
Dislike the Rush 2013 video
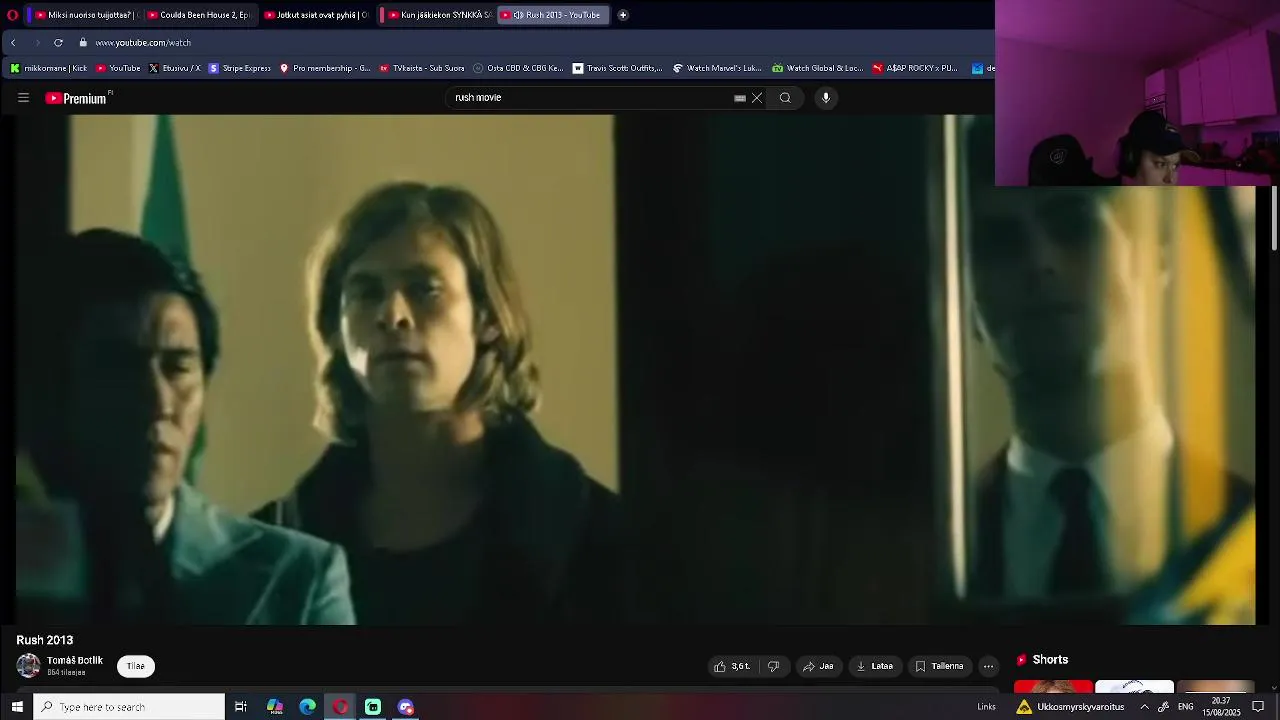(x=773, y=666)
